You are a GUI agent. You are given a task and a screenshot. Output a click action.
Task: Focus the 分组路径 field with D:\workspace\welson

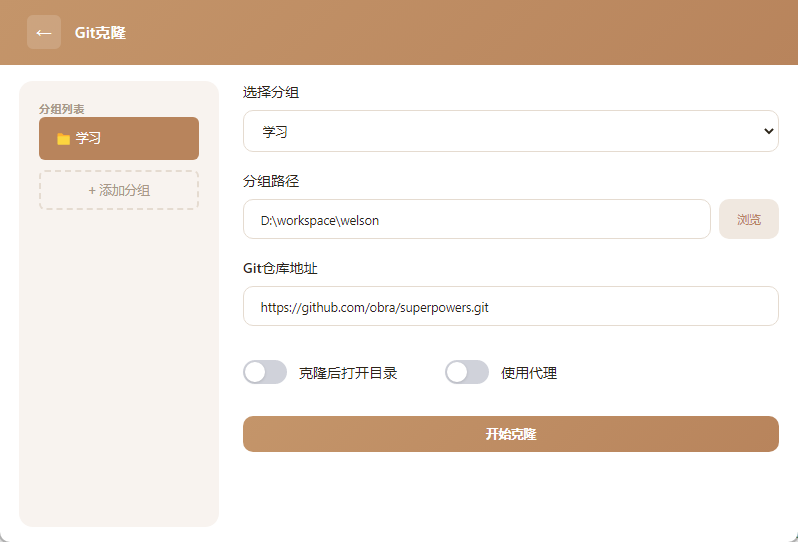[x=477, y=219]
